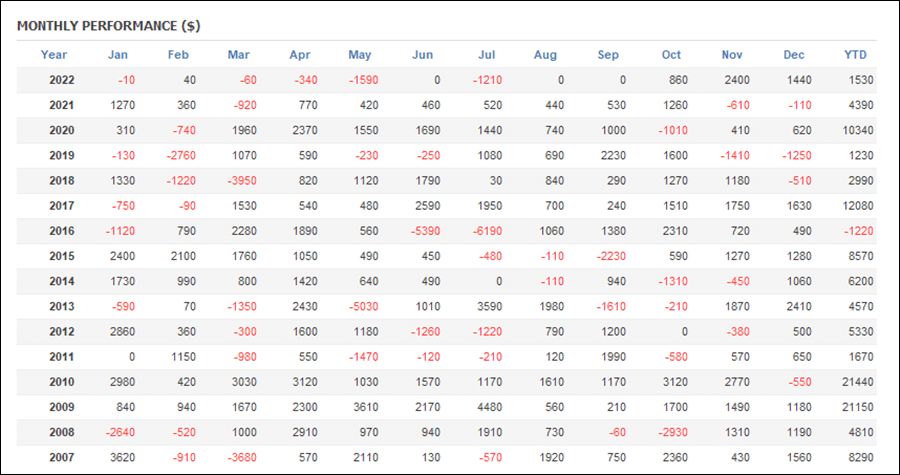Image resolution: width=900 pixels, height=475 pixels.
Task: Click the 2016 Jul value -6190
Action: (x=487, y=231)
